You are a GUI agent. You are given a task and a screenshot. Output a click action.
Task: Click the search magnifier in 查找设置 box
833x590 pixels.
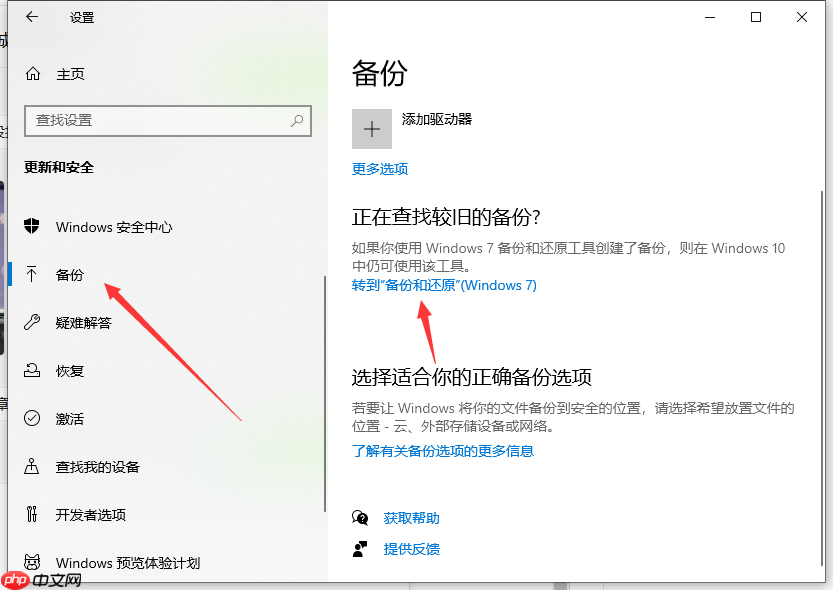(x=297, y=121)
